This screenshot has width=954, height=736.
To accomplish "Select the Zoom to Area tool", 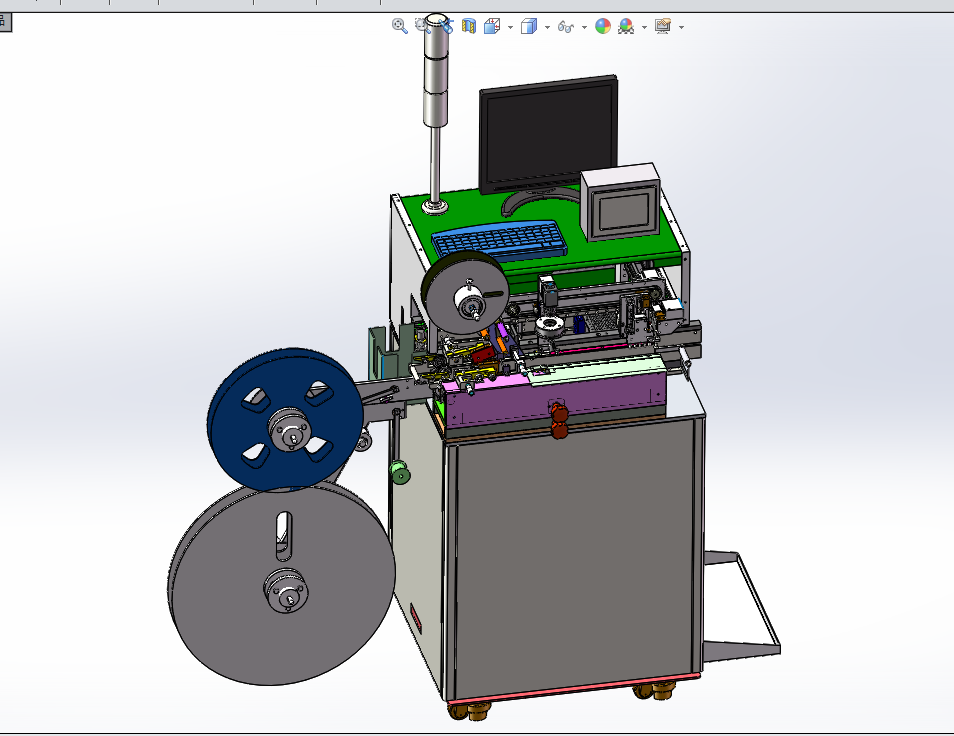I will coord(422,26).
